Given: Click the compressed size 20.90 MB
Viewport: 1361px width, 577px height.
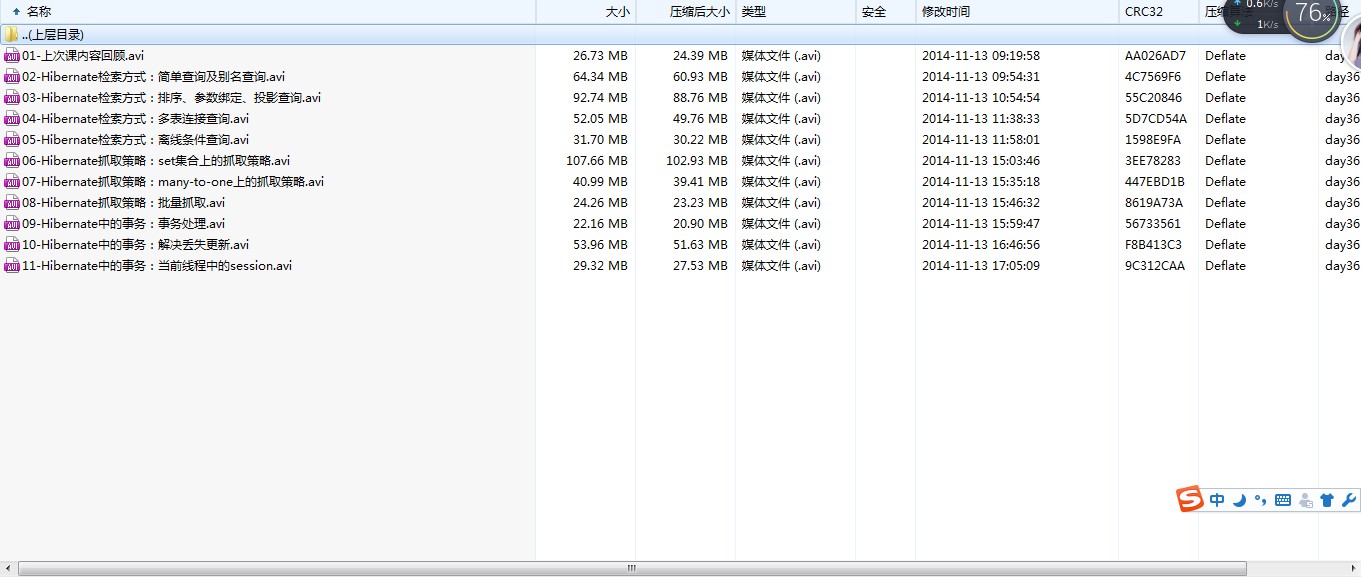Looking at the screenshot, I should [x=700, y=224].
